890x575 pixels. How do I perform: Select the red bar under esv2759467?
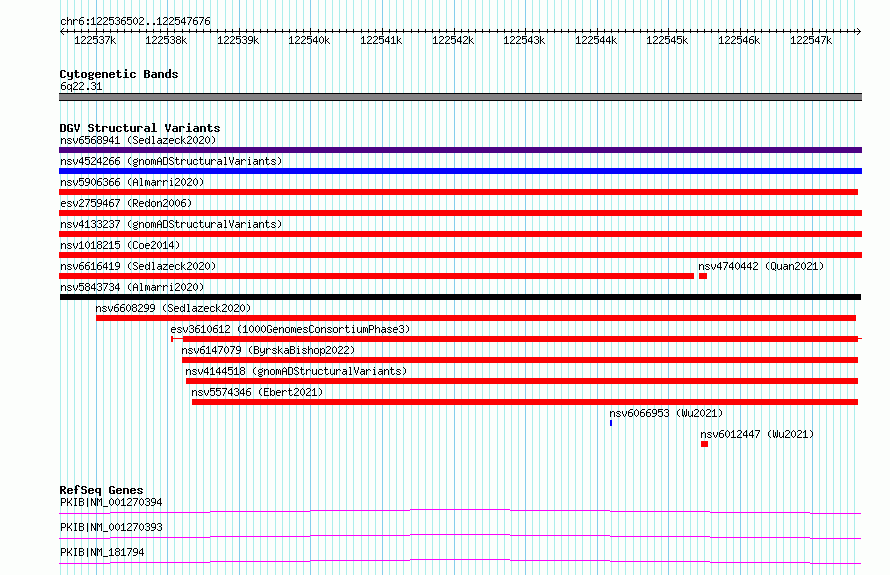460,213
